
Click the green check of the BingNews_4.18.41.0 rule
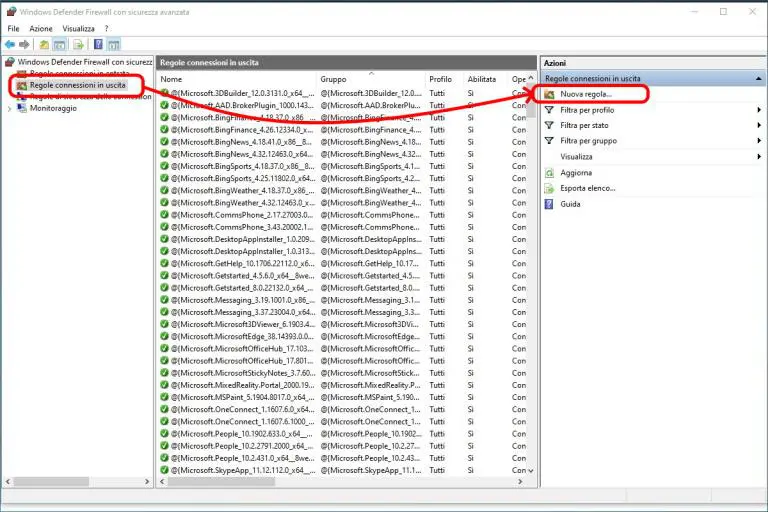(164, 142)
